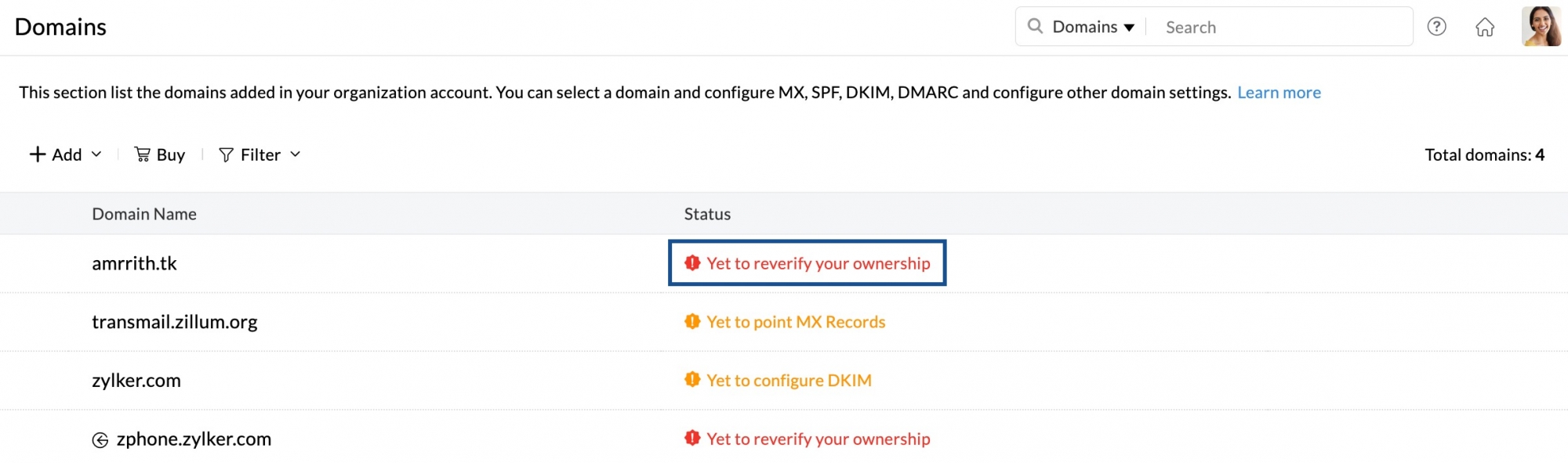Click the red alert badge next to amrrith.tk status
Image resolution: width=1568 pixels, height=463 pixels.
(x=693, y=263)
